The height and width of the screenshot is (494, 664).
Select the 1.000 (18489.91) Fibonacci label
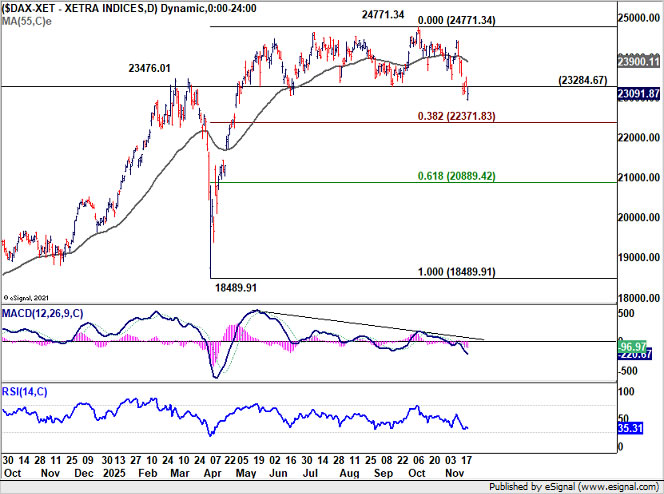point(456,271)
